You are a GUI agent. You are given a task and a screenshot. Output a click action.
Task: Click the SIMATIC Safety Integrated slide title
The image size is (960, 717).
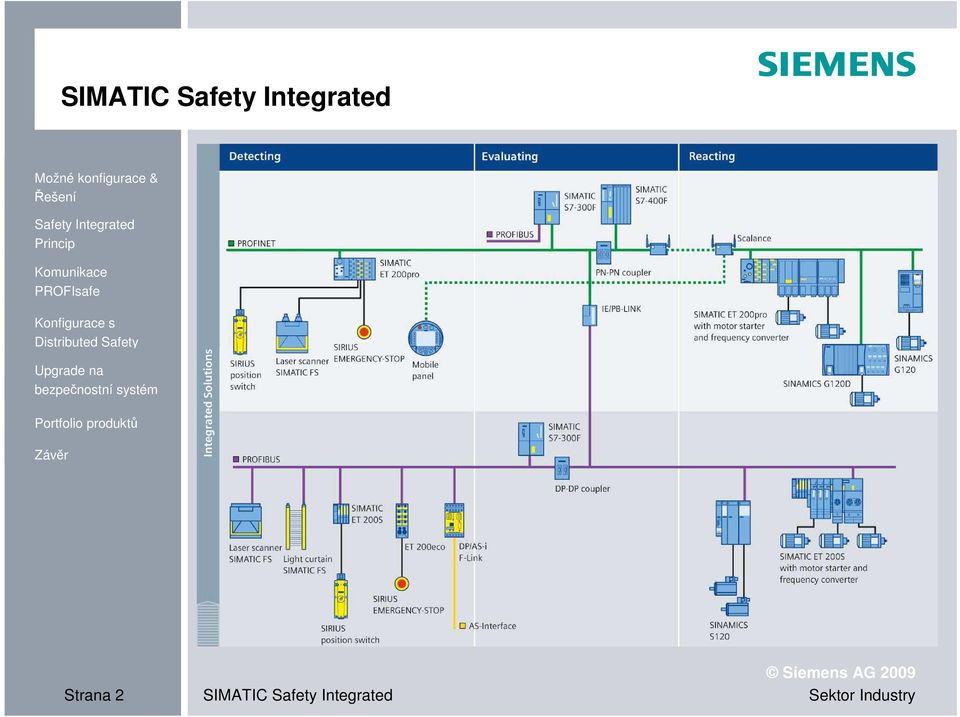pos(226,97)
